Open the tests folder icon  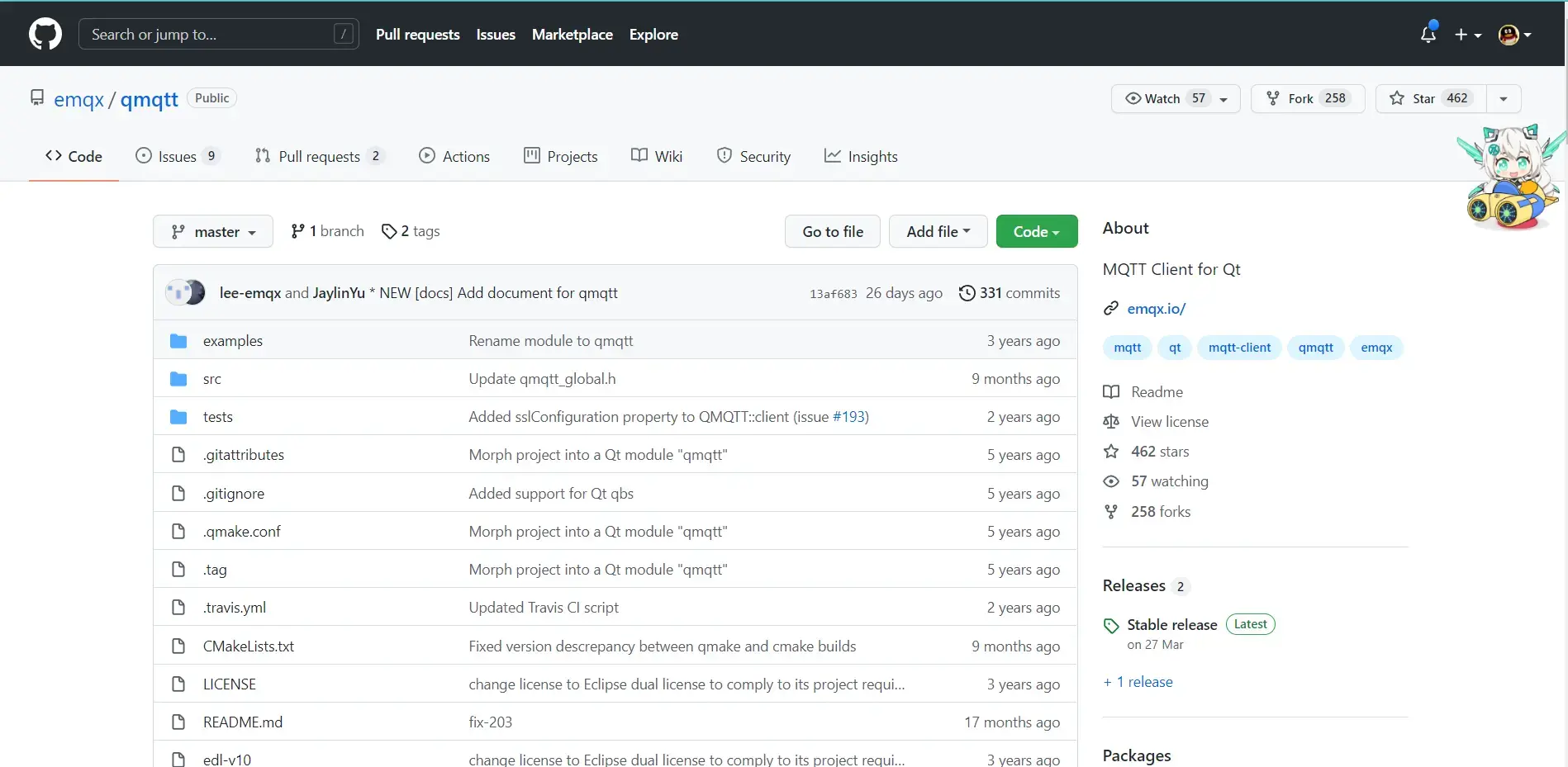click(x=178, y=417)
